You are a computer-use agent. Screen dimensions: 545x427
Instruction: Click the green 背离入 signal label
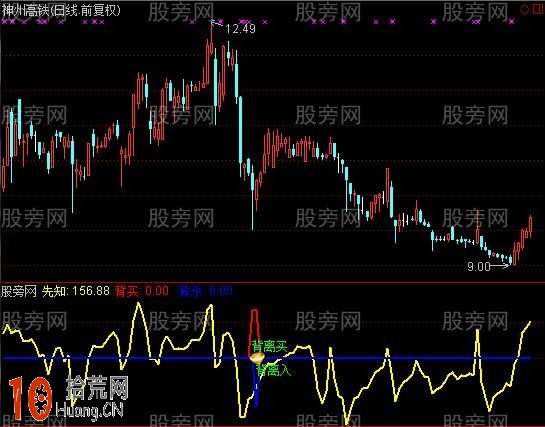click(x=274, y=370)
